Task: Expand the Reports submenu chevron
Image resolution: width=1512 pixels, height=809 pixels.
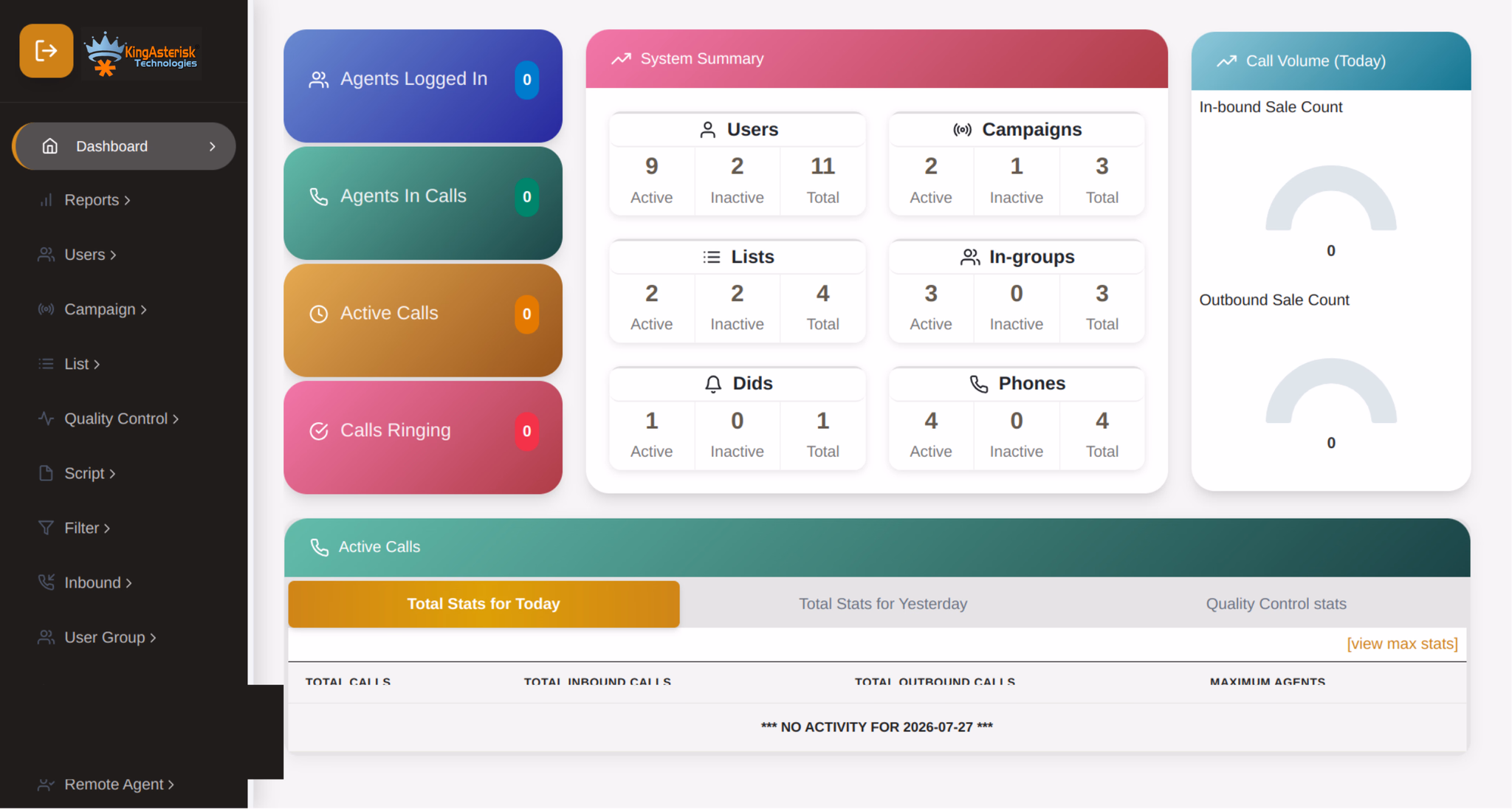Action: [128, 201]
